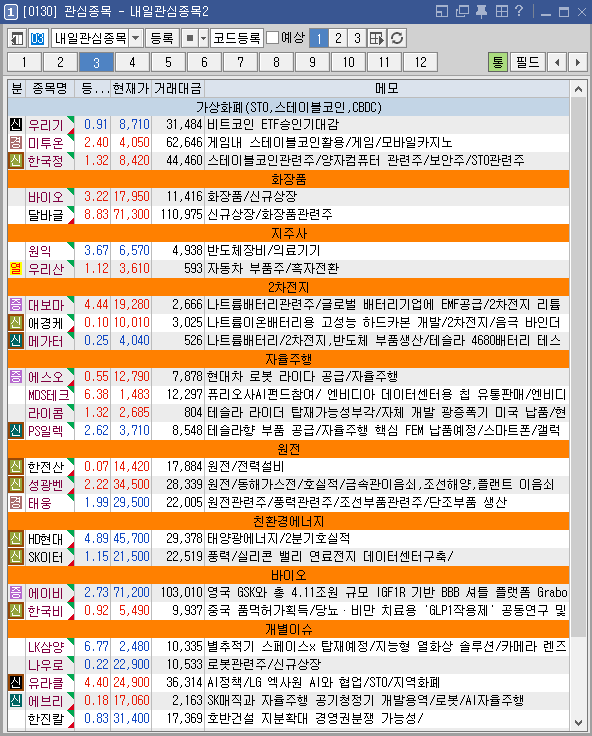Click the 메모 column header

click(387, 88)
